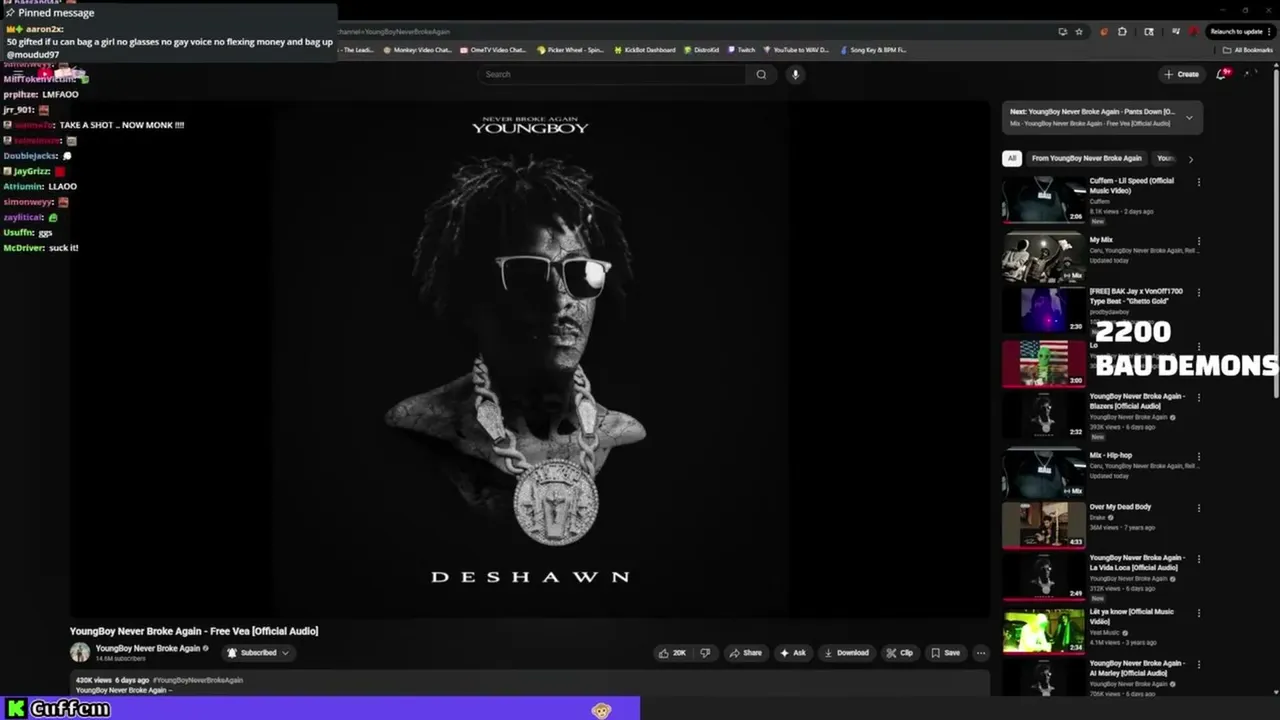This screenshot has height=720, width=1280.
Task: Open the Twitch bookmark
Action: click(x=742, y=50)
